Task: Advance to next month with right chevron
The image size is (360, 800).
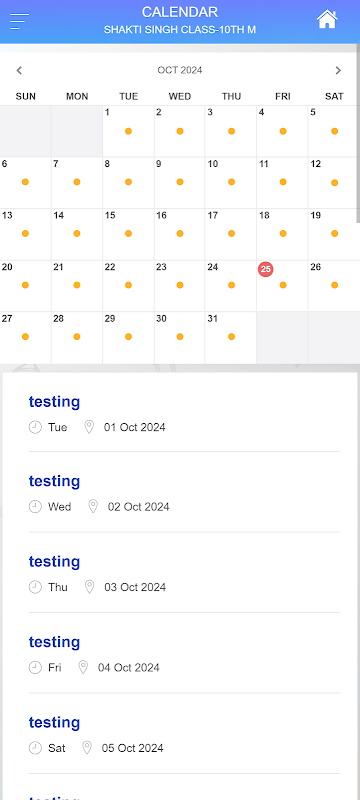Action: pyautogui.click(x=338, y=70)
